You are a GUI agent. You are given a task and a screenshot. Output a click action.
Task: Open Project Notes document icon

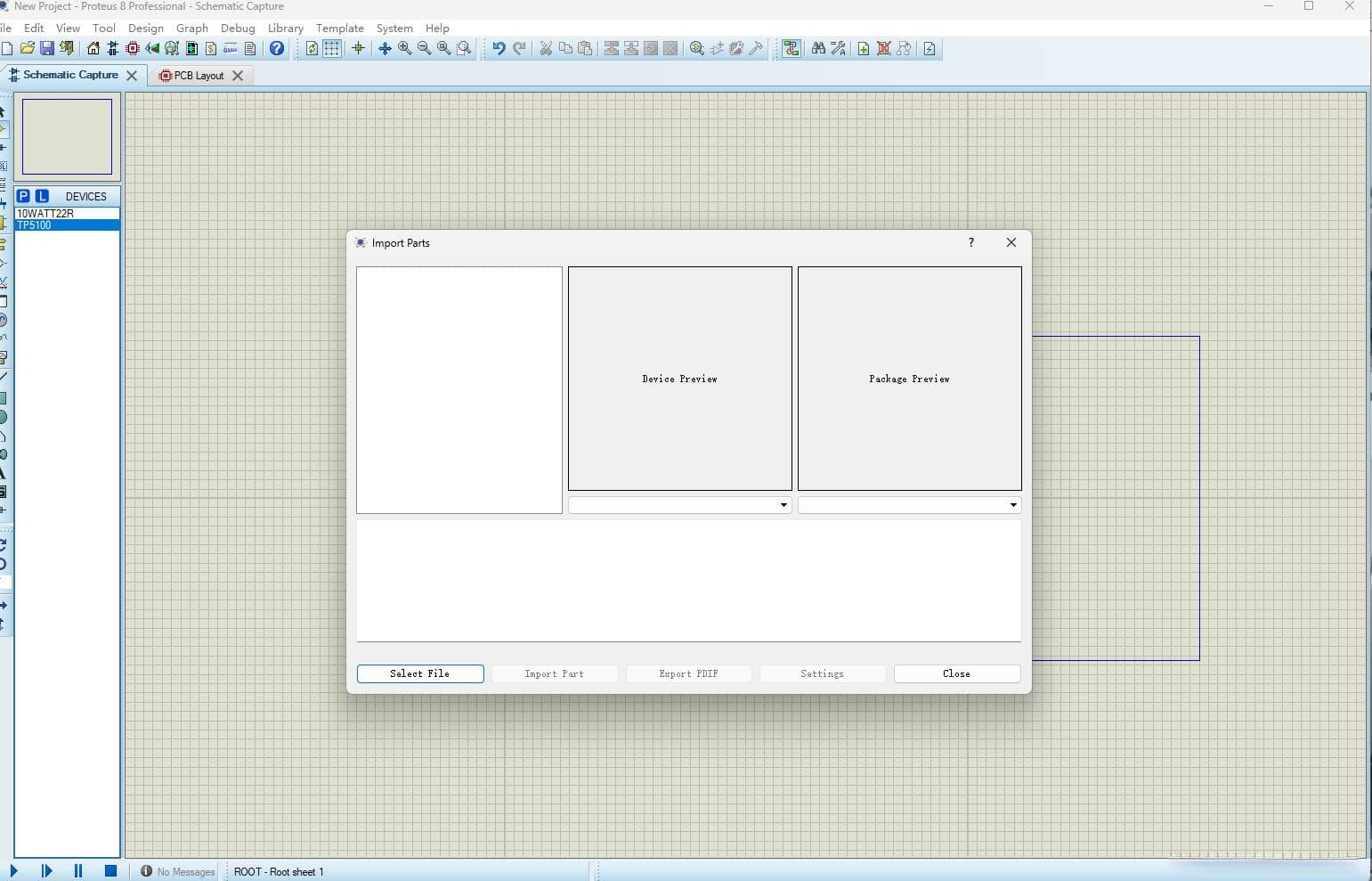pos(250,49)
